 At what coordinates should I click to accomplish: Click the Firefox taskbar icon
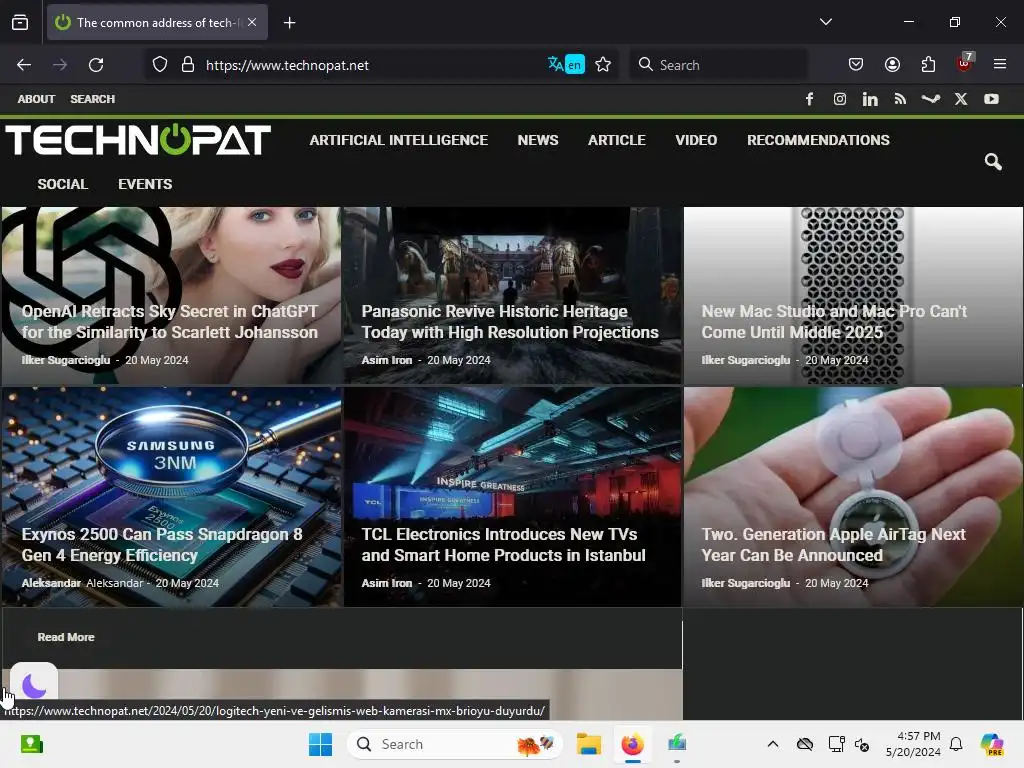click(632, 744)
